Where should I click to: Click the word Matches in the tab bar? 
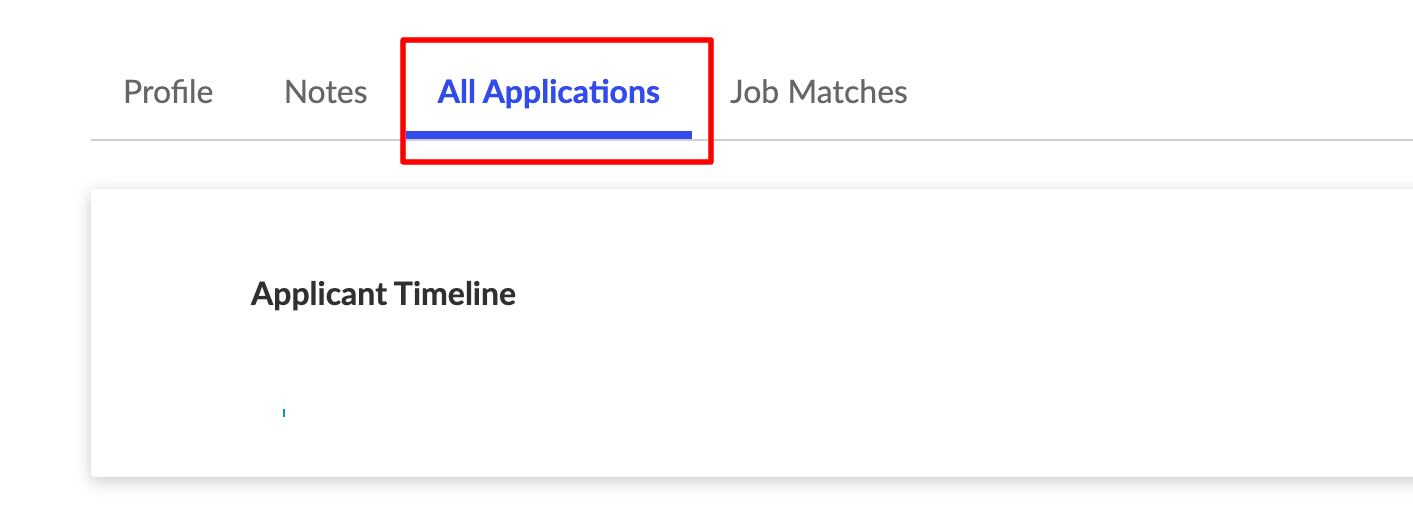(847, 92)
